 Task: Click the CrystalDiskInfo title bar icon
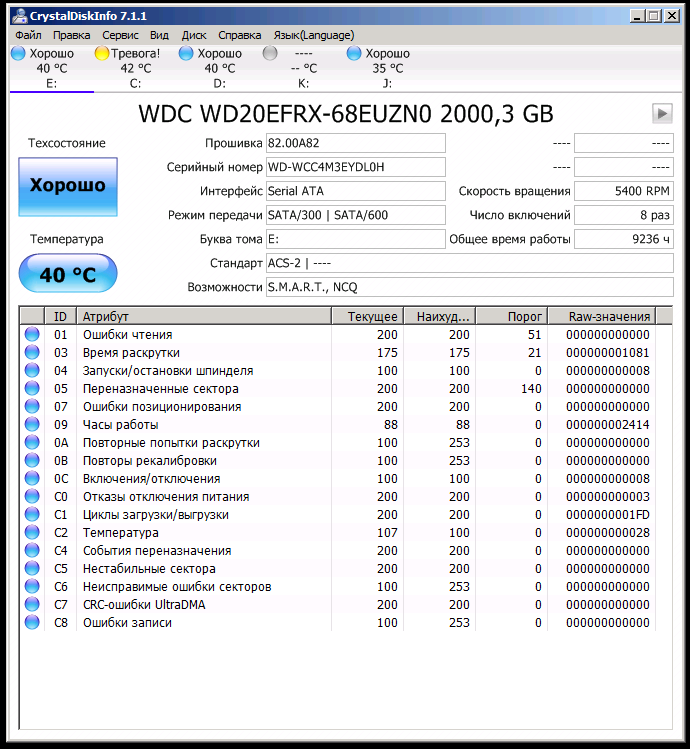coord(20,16)
